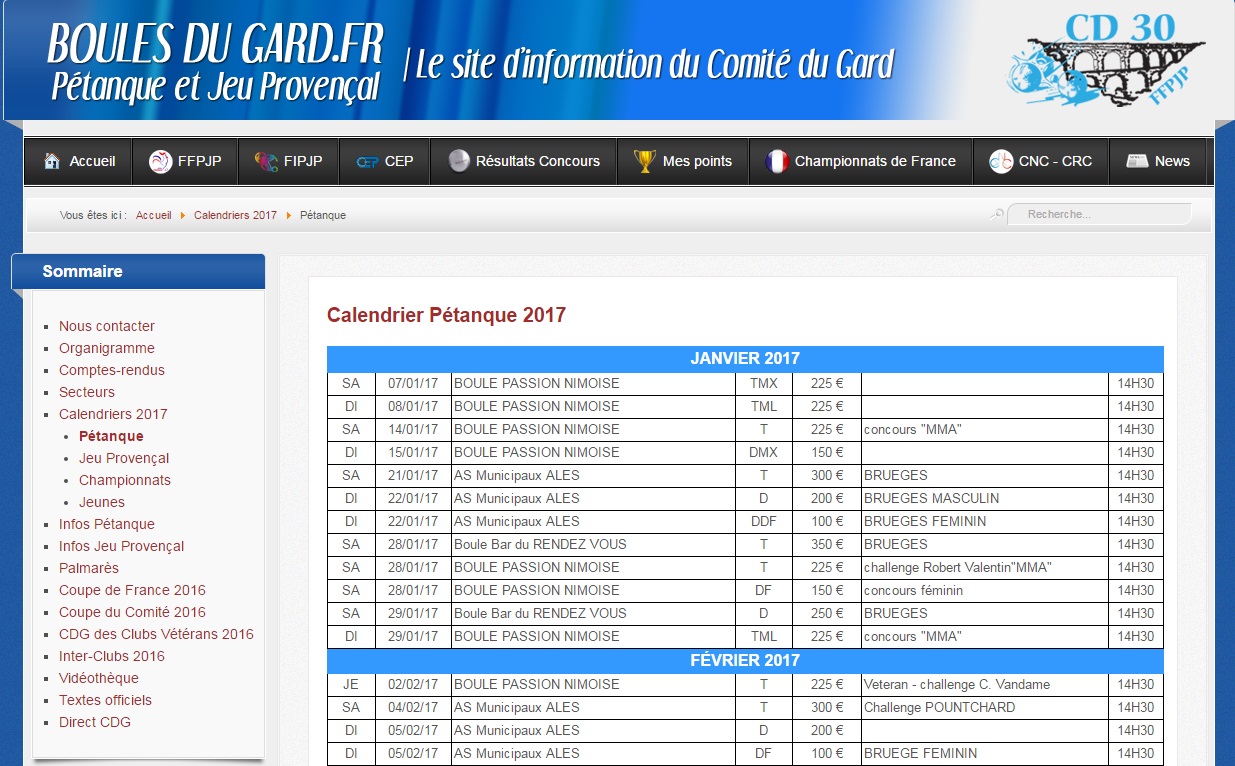
Task: Open Calendriers 2017 in the breadcrumb
Action: (x=235, y=215)
